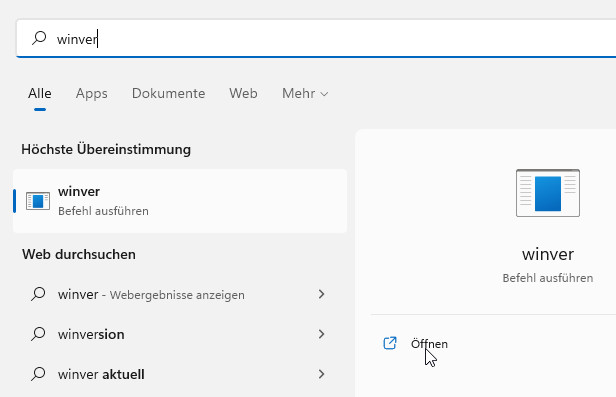Switch to the Apps tab

tap(92, 93)
